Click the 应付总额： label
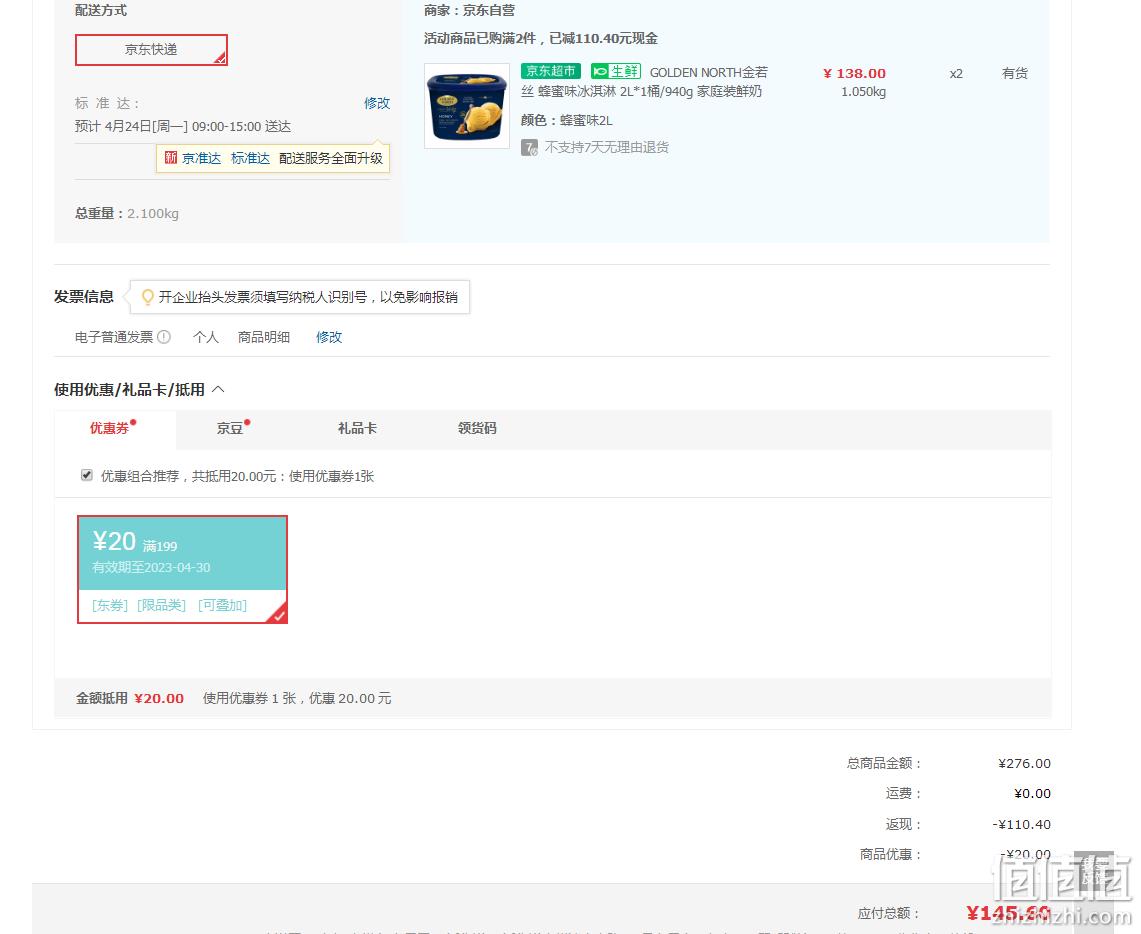The width and height of the screenshot is (1141, 934). click(x=888, y=914)
